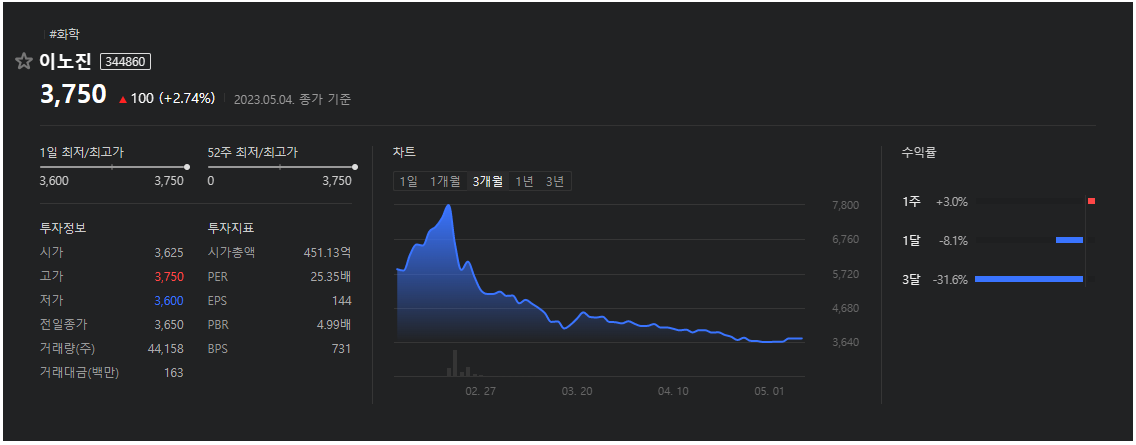Click the 2023.05.04. 종가 기준 date text
The height and width of the screenshot is (445, 1136).
[x=292, y=100]
